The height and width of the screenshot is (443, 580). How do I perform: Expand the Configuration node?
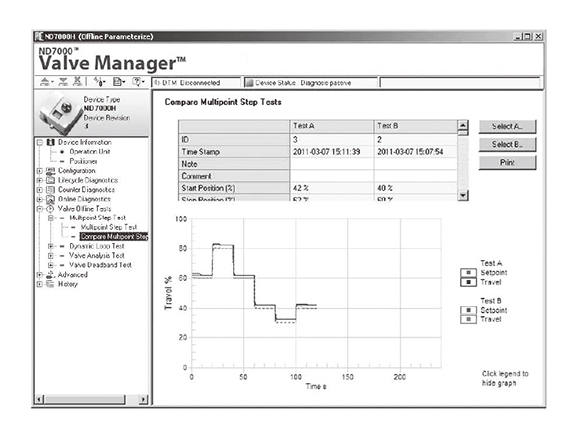pos(40,171)
